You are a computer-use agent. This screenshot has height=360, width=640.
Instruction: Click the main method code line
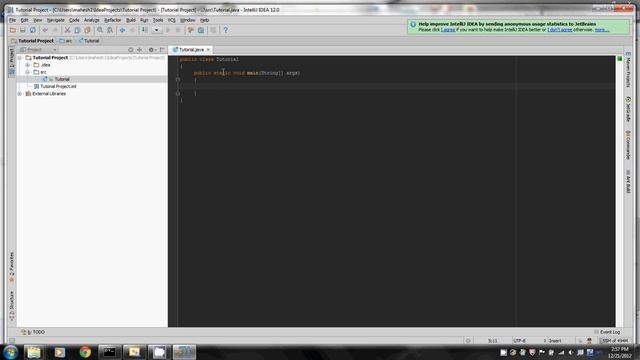click(x=247, y=73)
